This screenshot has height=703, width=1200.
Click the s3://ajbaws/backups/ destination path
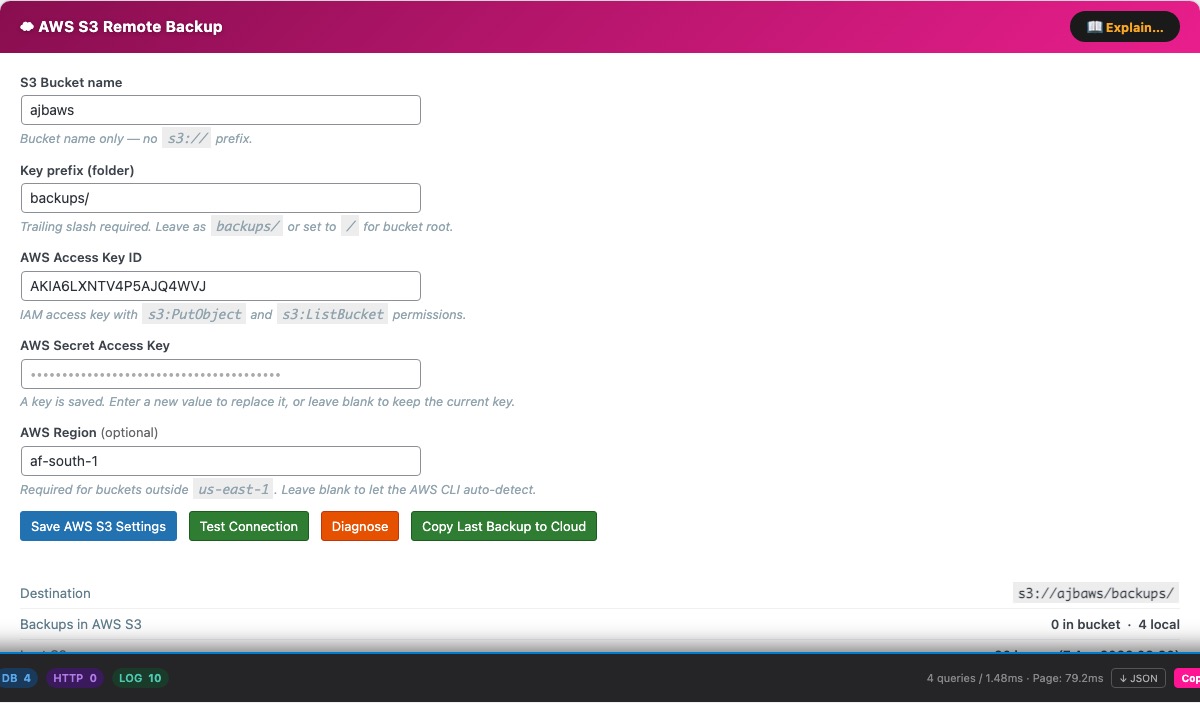(1096, 593)
